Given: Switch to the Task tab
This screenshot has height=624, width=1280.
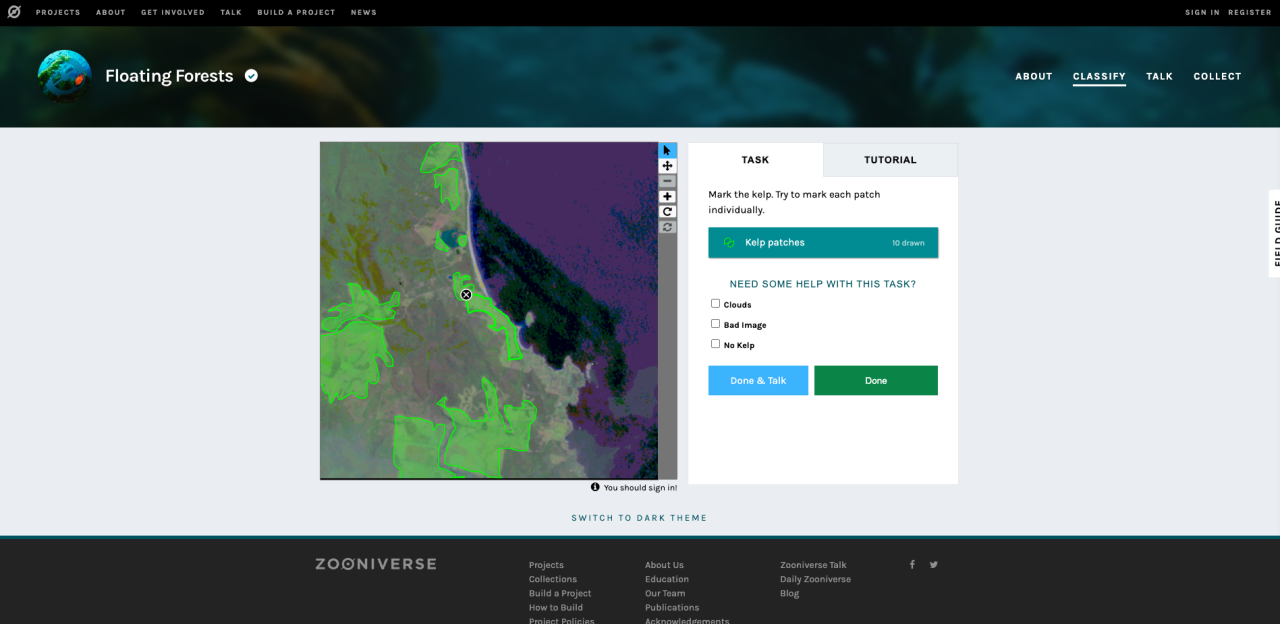Looking at the screenshot, I should point(755,160).
